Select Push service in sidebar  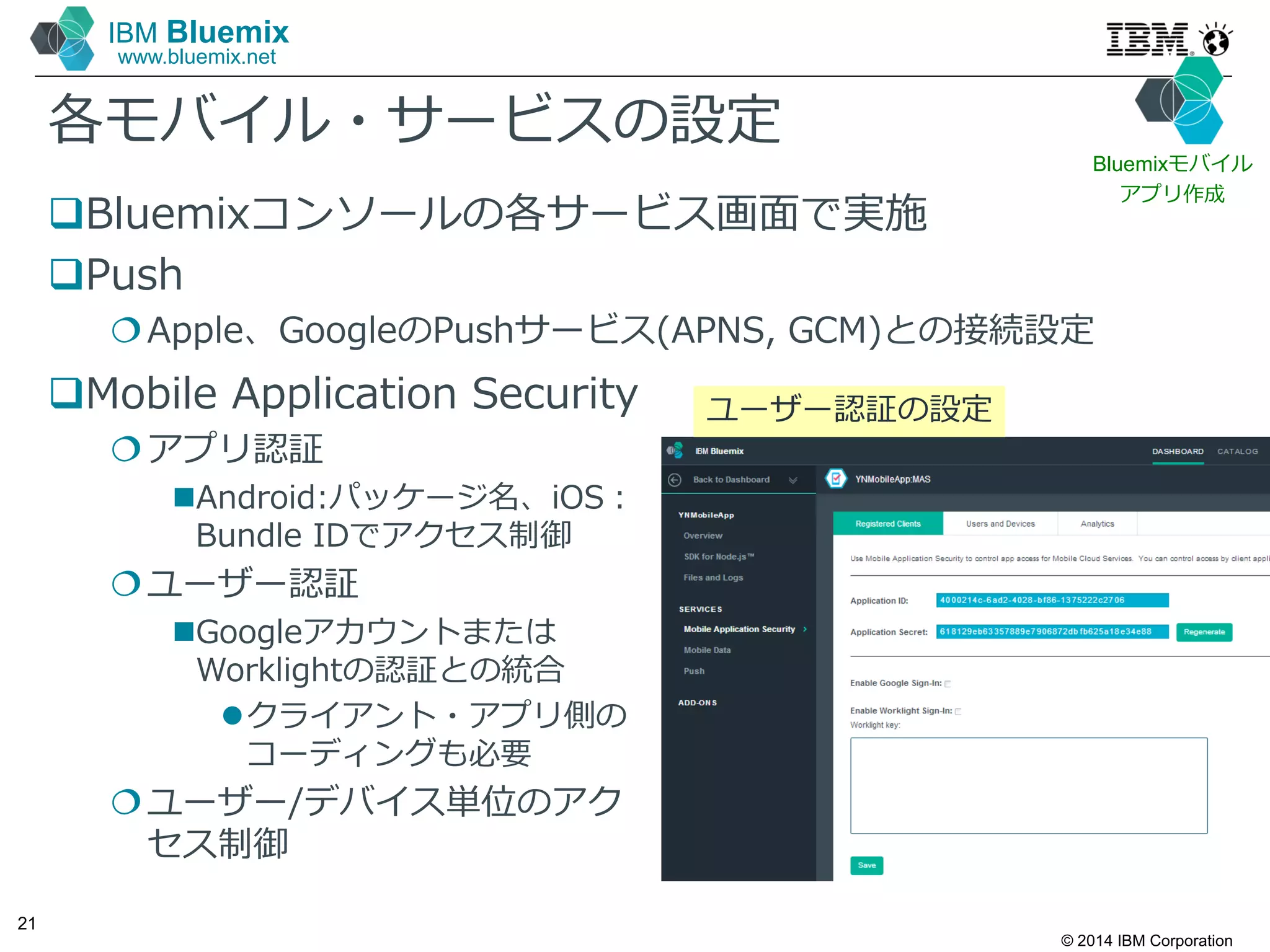[694, 671]
